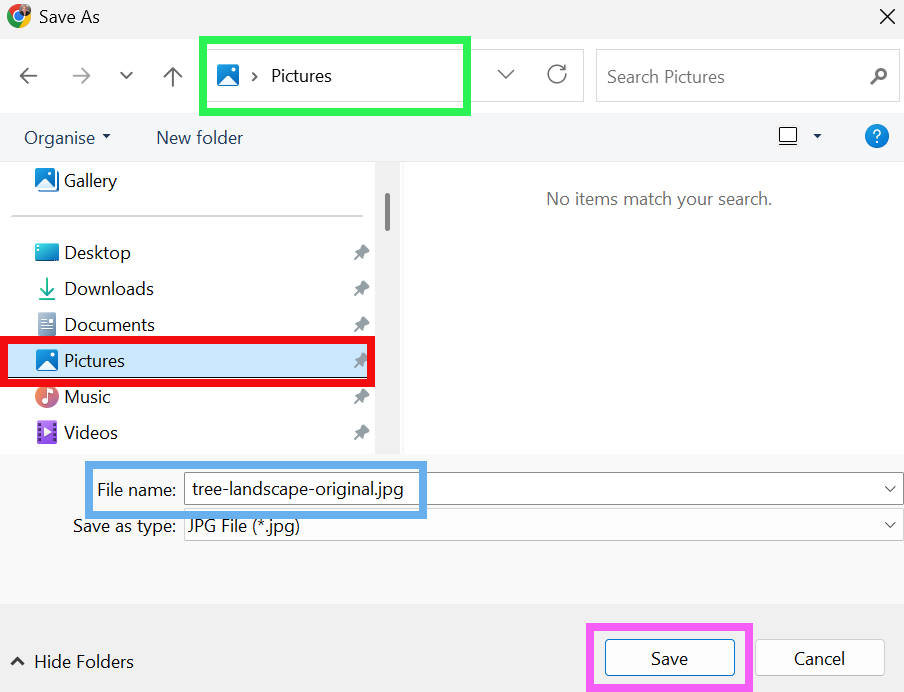Click the navigation pane scrollbar thumb

(x=387, y=212)
